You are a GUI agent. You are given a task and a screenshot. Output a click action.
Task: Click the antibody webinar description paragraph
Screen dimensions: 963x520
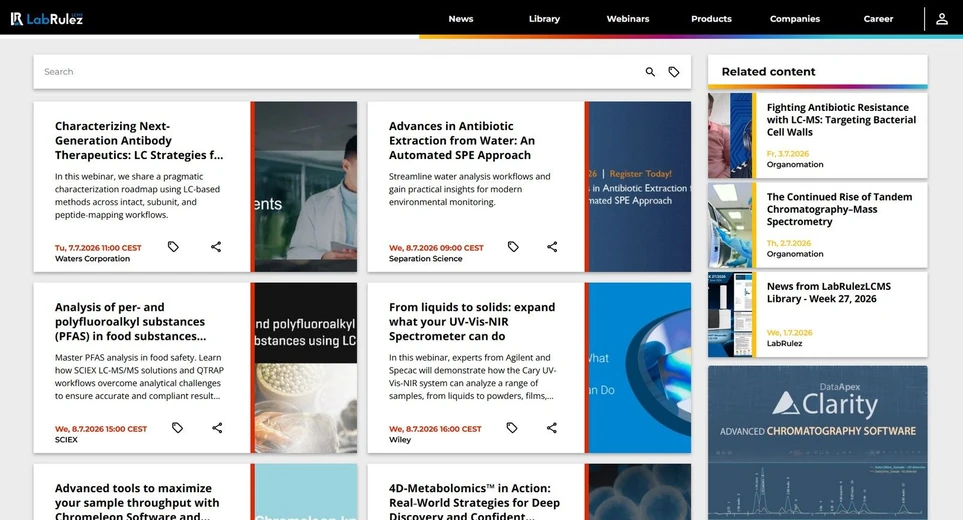tap(138, 196)
